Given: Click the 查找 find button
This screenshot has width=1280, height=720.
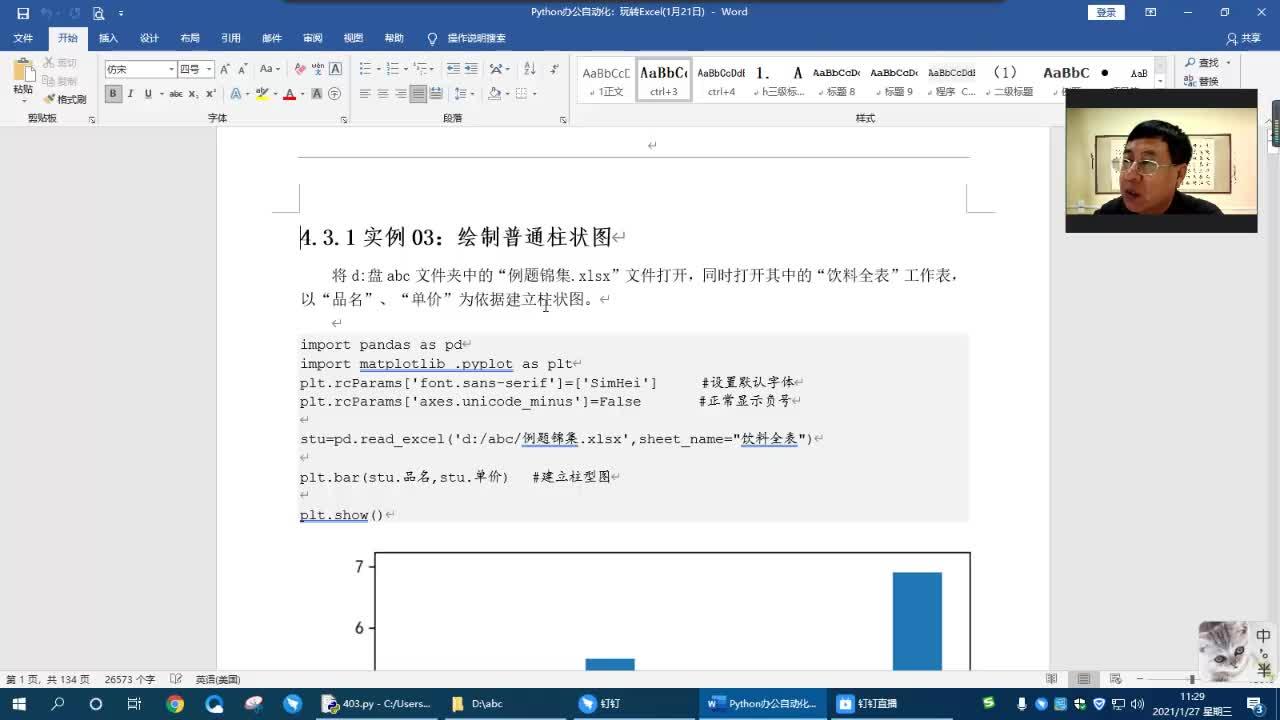Looking at the screenshot, I should pos(1203,63).
